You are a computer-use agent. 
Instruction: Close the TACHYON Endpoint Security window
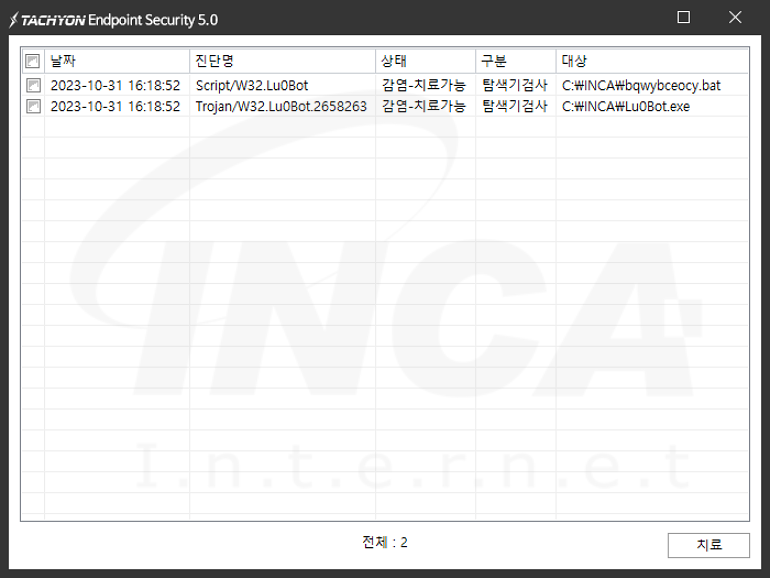(x=735, y=17)
